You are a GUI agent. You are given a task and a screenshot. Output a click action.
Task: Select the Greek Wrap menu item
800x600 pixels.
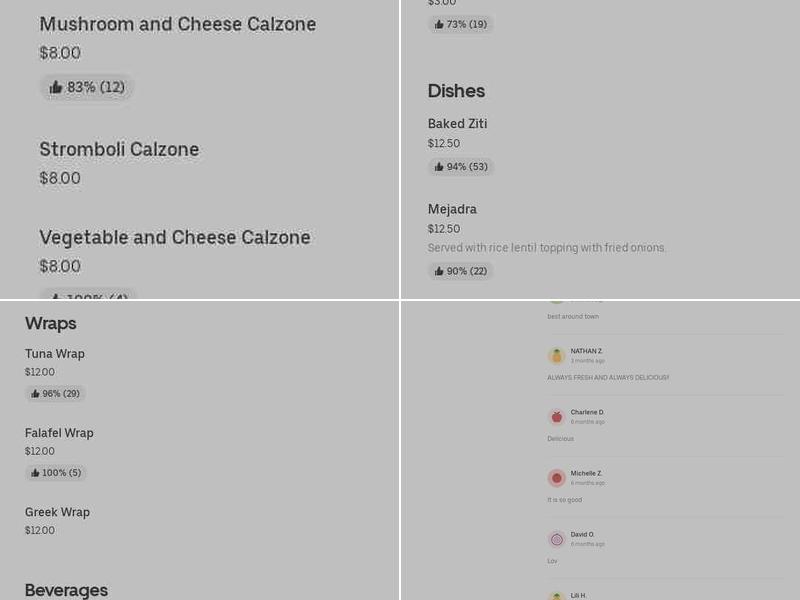click(x=57, y=511)
